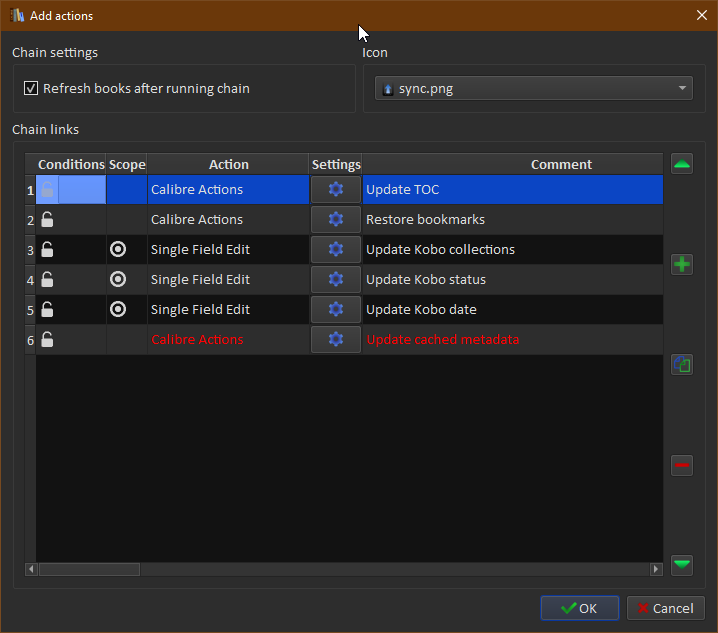Open settings gear for Update TOC row

point(336,190)
